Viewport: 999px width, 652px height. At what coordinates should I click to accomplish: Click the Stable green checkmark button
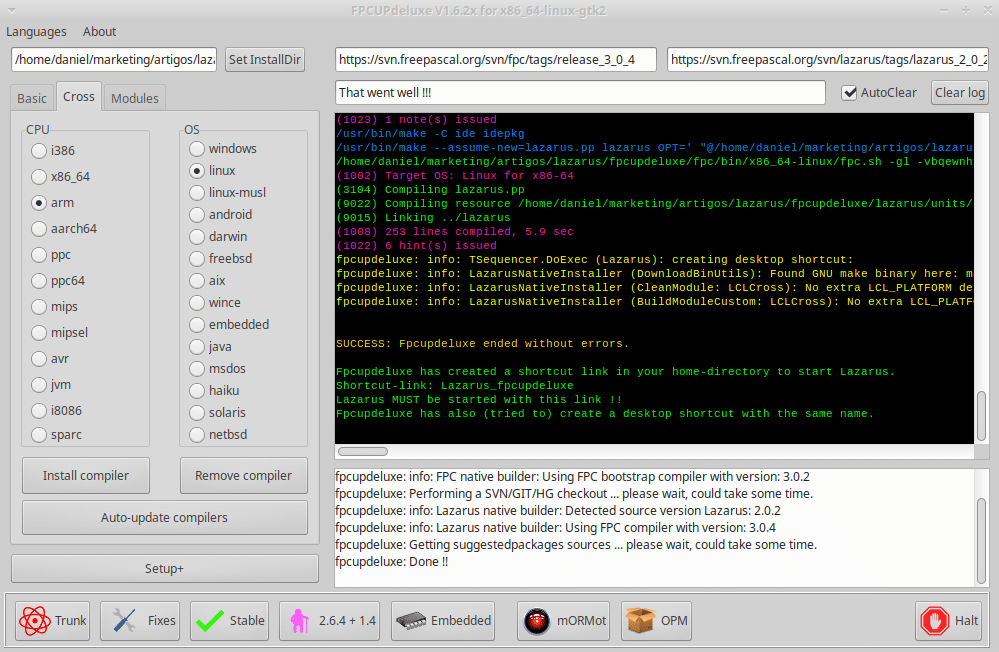point(229,621)
